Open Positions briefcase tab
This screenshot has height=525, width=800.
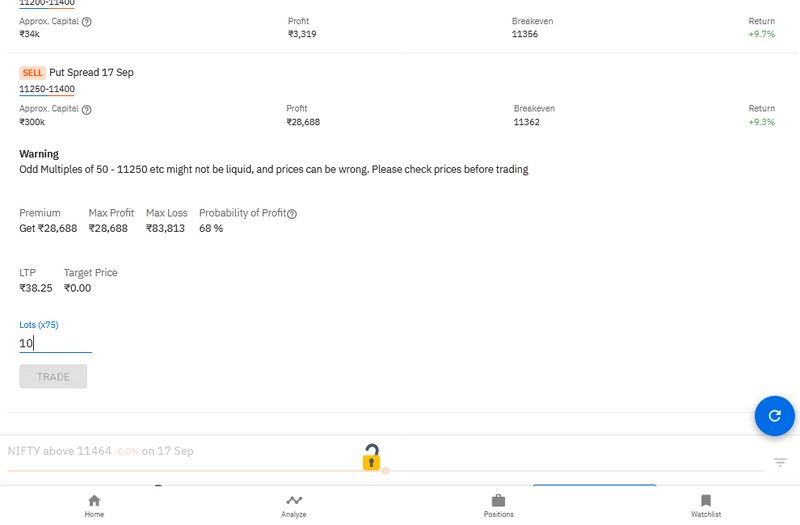coord(498,506)
